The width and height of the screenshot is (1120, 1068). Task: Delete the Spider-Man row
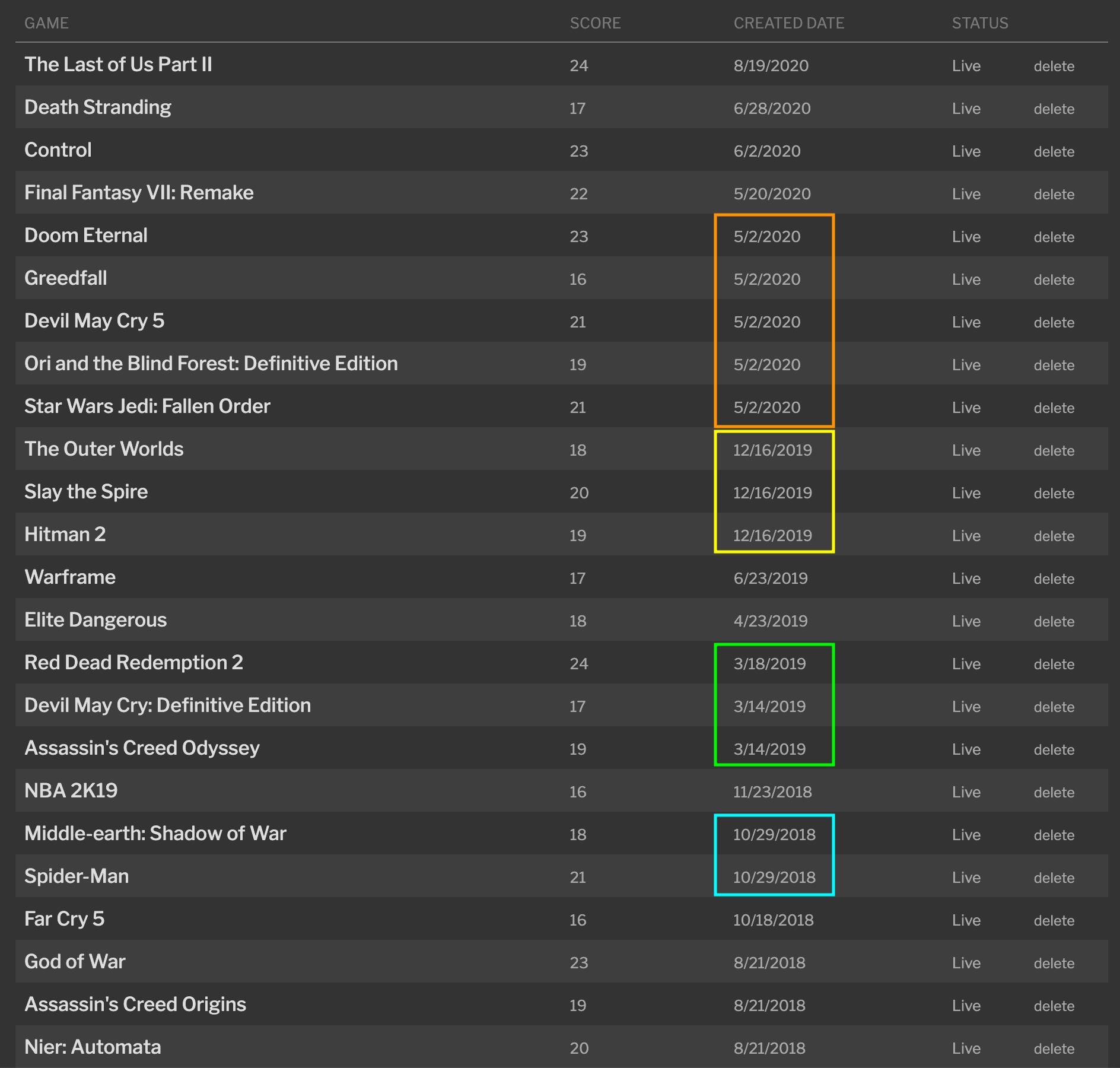click(x=1054, y=878)
